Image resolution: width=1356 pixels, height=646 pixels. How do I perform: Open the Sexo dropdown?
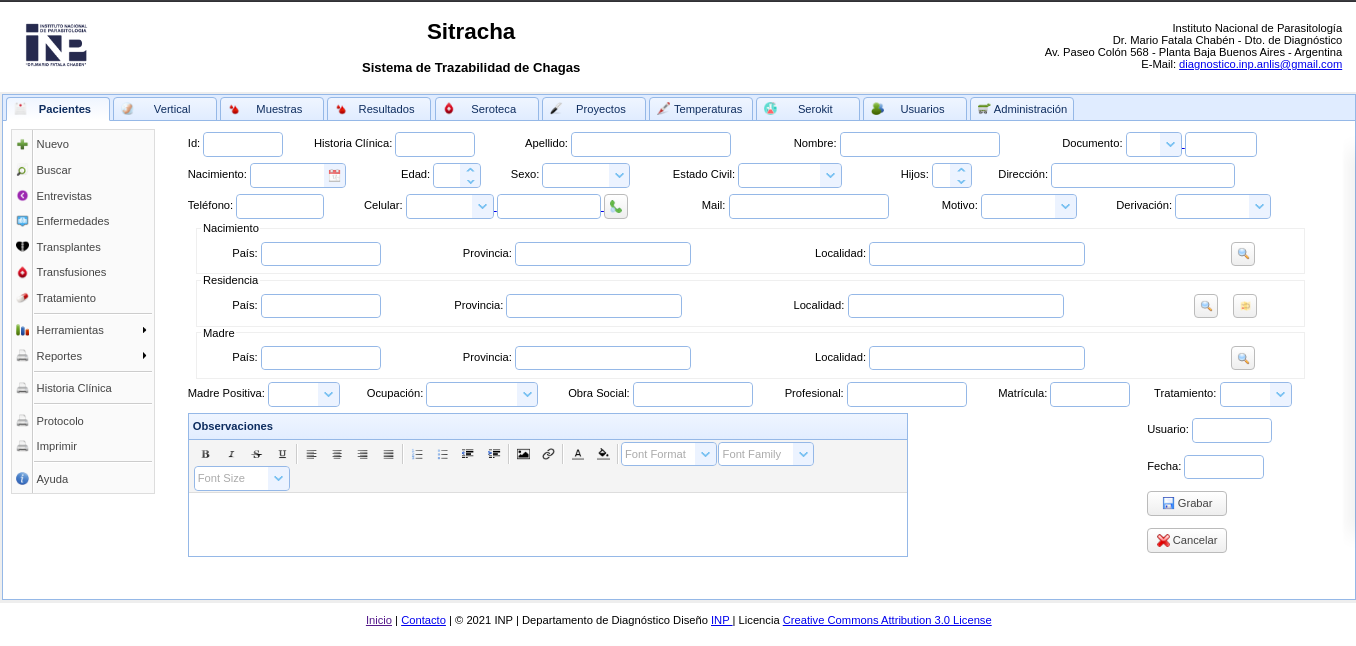(619, 176)
